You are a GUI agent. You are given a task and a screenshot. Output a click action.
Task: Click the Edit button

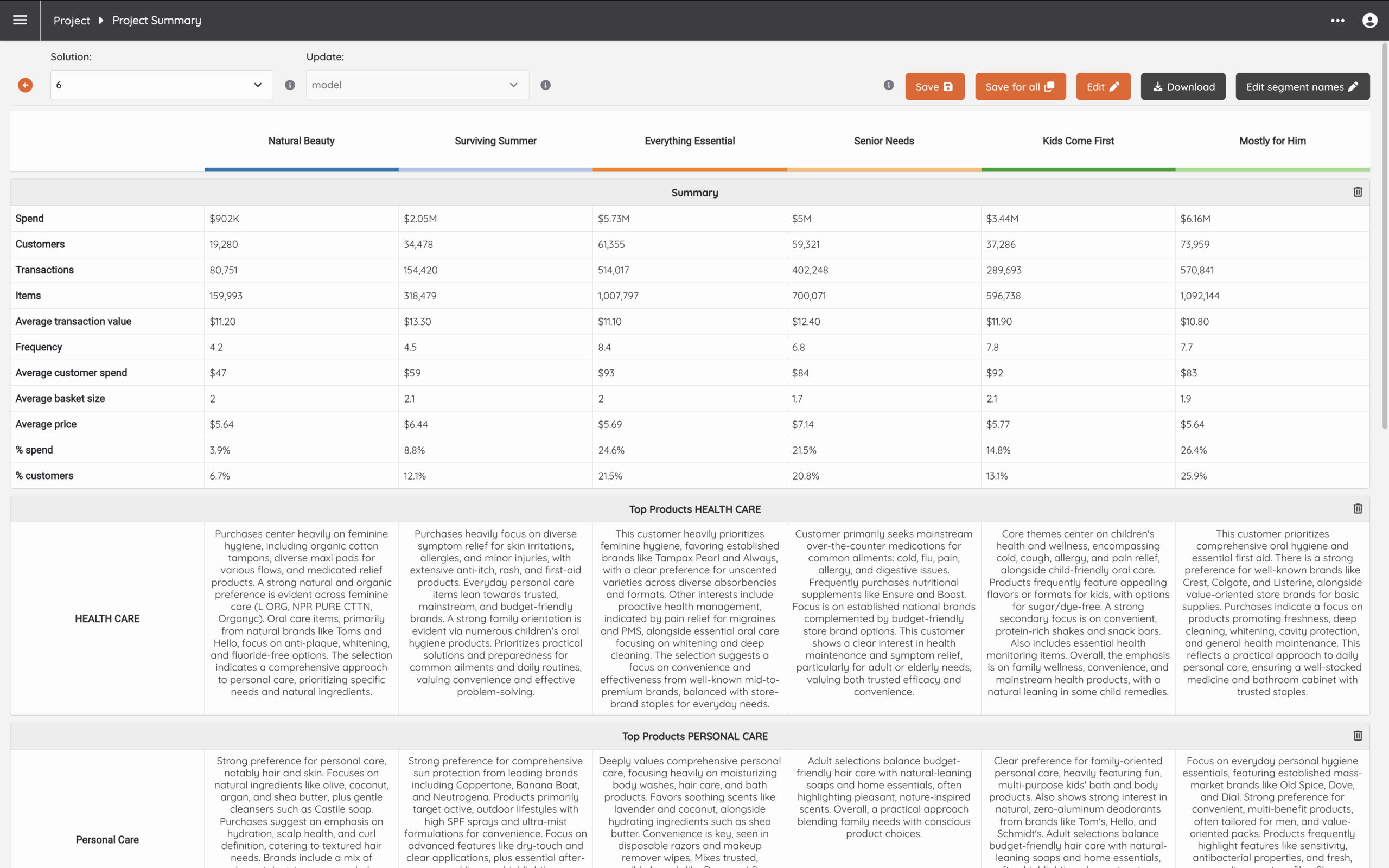(1103, 86)
